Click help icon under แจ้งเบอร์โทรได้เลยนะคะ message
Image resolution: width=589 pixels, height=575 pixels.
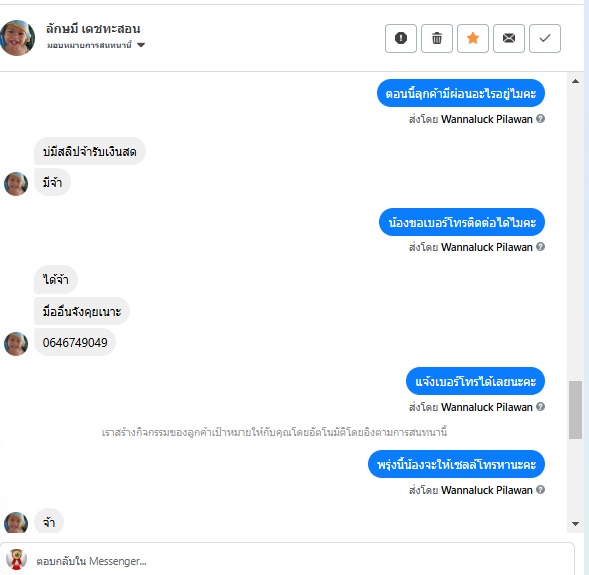point(540,407)
